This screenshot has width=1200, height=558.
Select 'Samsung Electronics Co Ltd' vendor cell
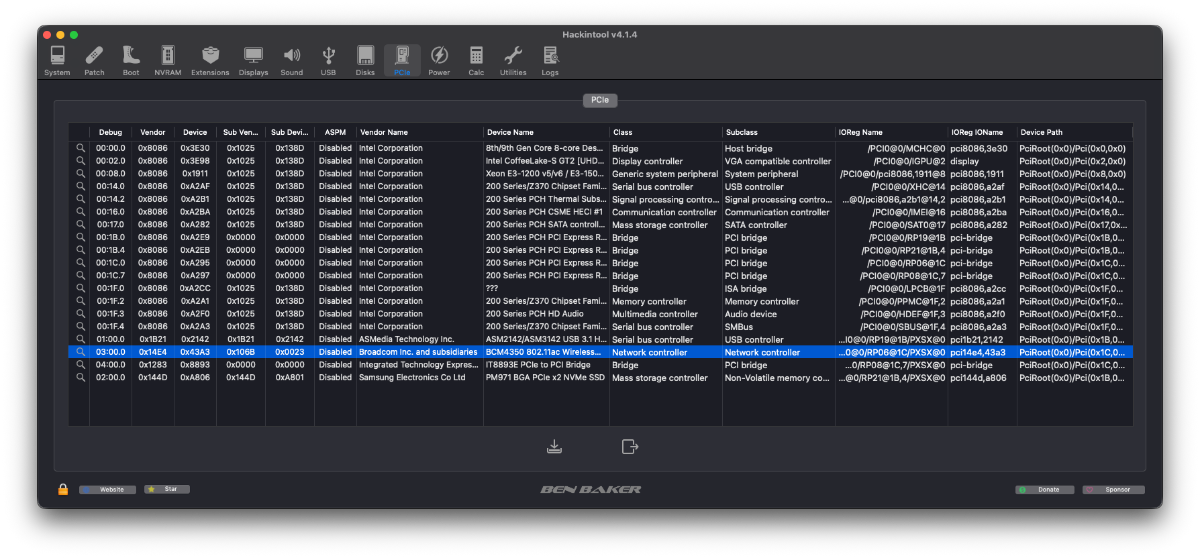pos(420,378)
